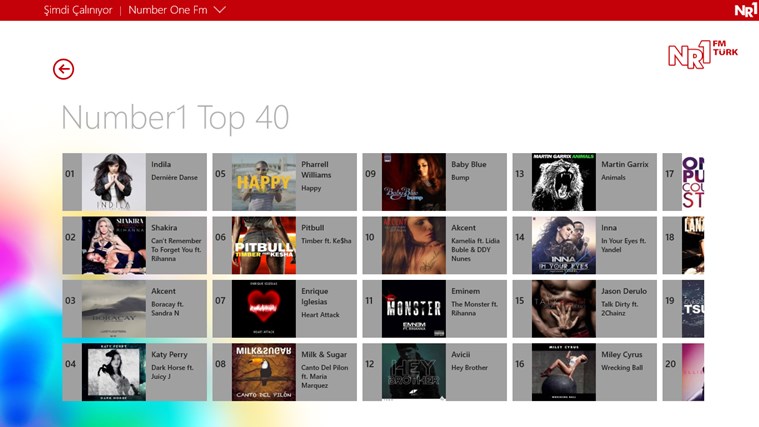Open the NR1 FM Türk logo
This screenshot has width=759, height=427.
coord(703,54)
